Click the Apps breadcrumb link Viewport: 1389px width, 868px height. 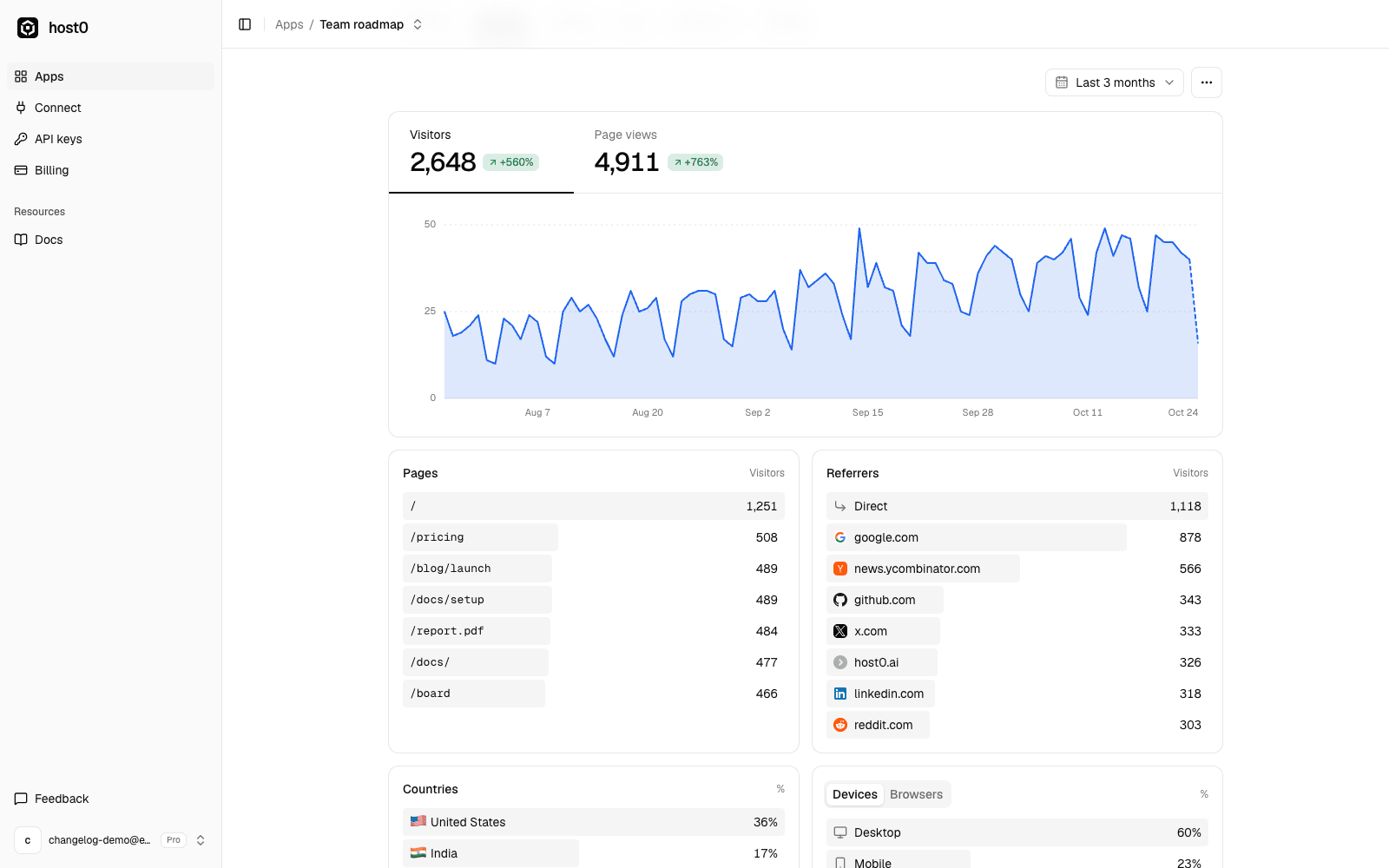pyautogui.click(x=289, y=24)
